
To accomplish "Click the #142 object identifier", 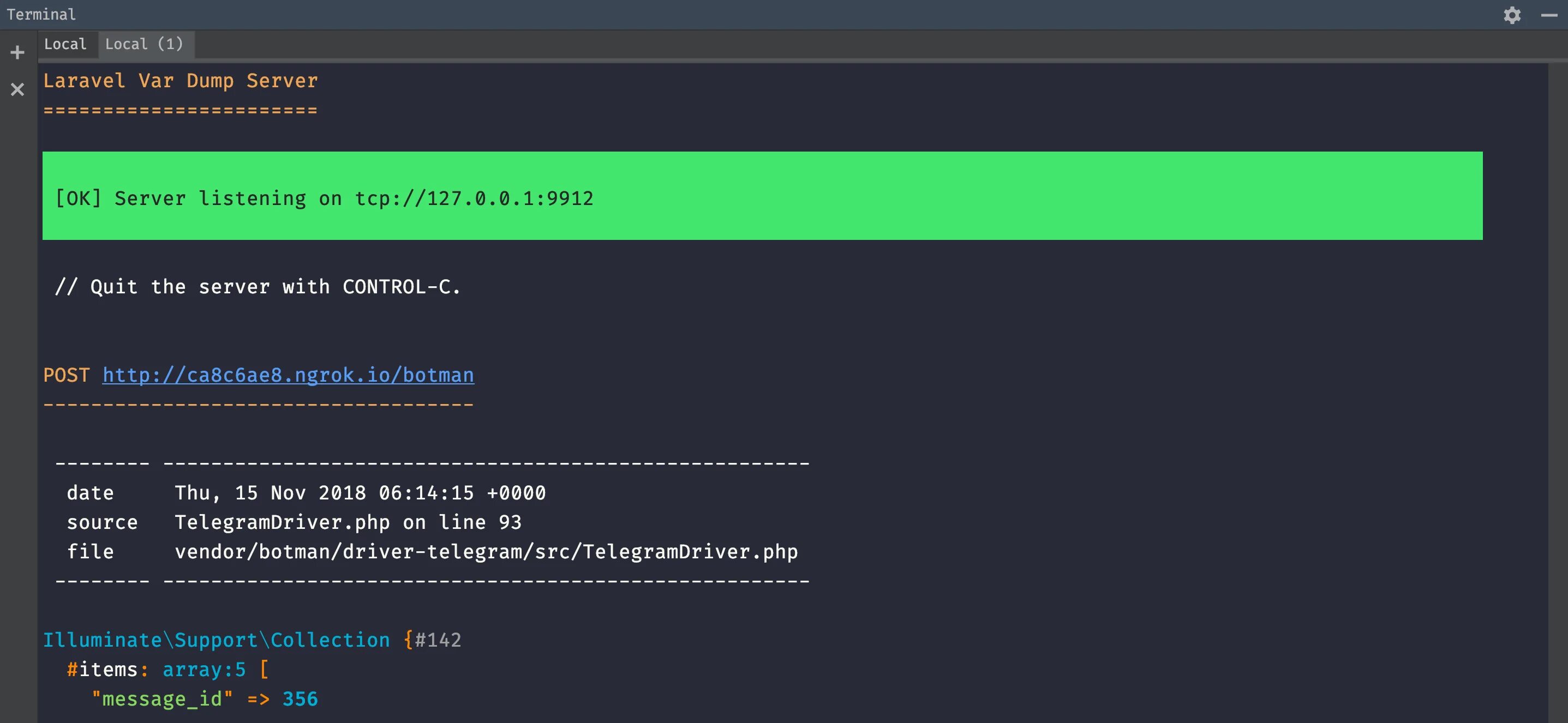I will [438, 640].
